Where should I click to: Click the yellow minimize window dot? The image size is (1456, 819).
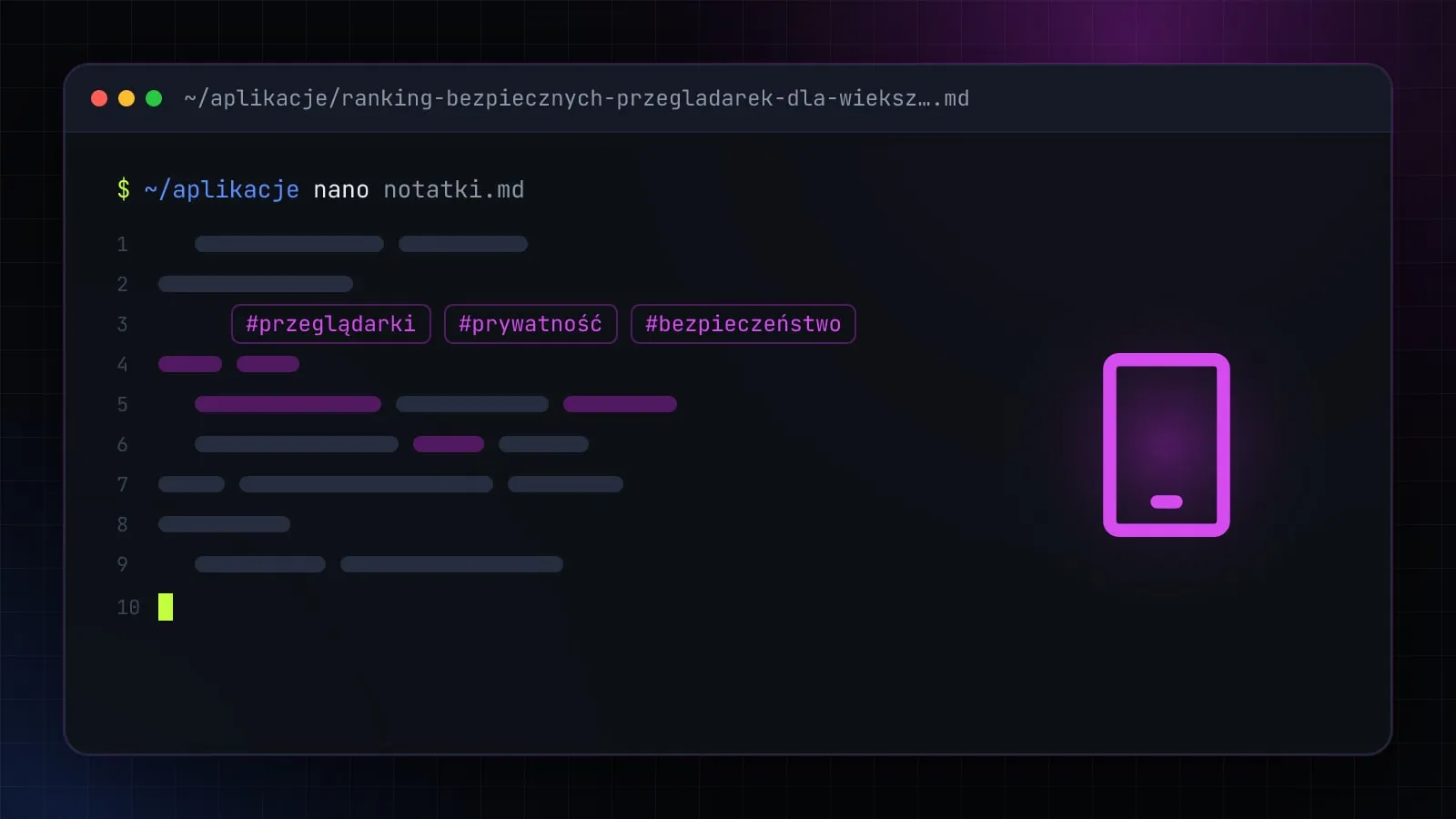click(126, 98)
